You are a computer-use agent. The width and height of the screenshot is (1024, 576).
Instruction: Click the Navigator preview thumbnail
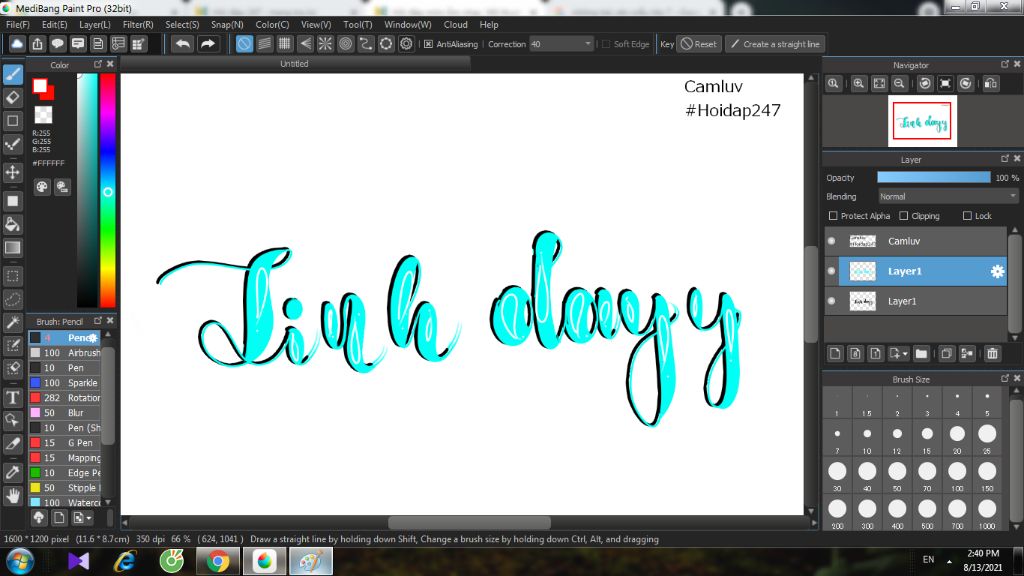pyautogui.click(x=922, y=121)
